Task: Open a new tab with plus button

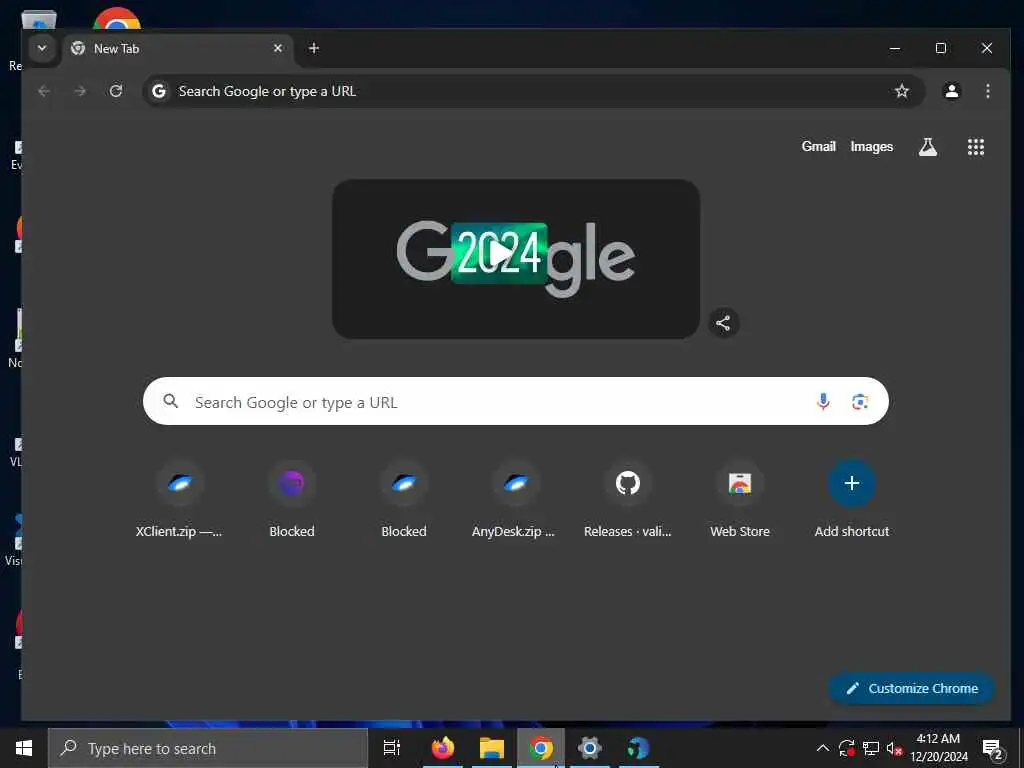Action: 313,48
